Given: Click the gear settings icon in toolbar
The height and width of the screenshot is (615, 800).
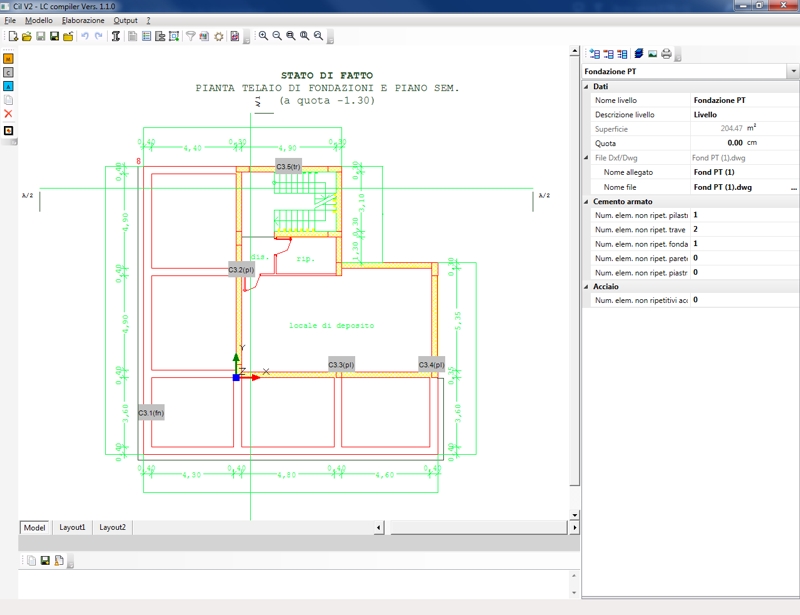Looking at the screenshot, I should tap(218, 37).
